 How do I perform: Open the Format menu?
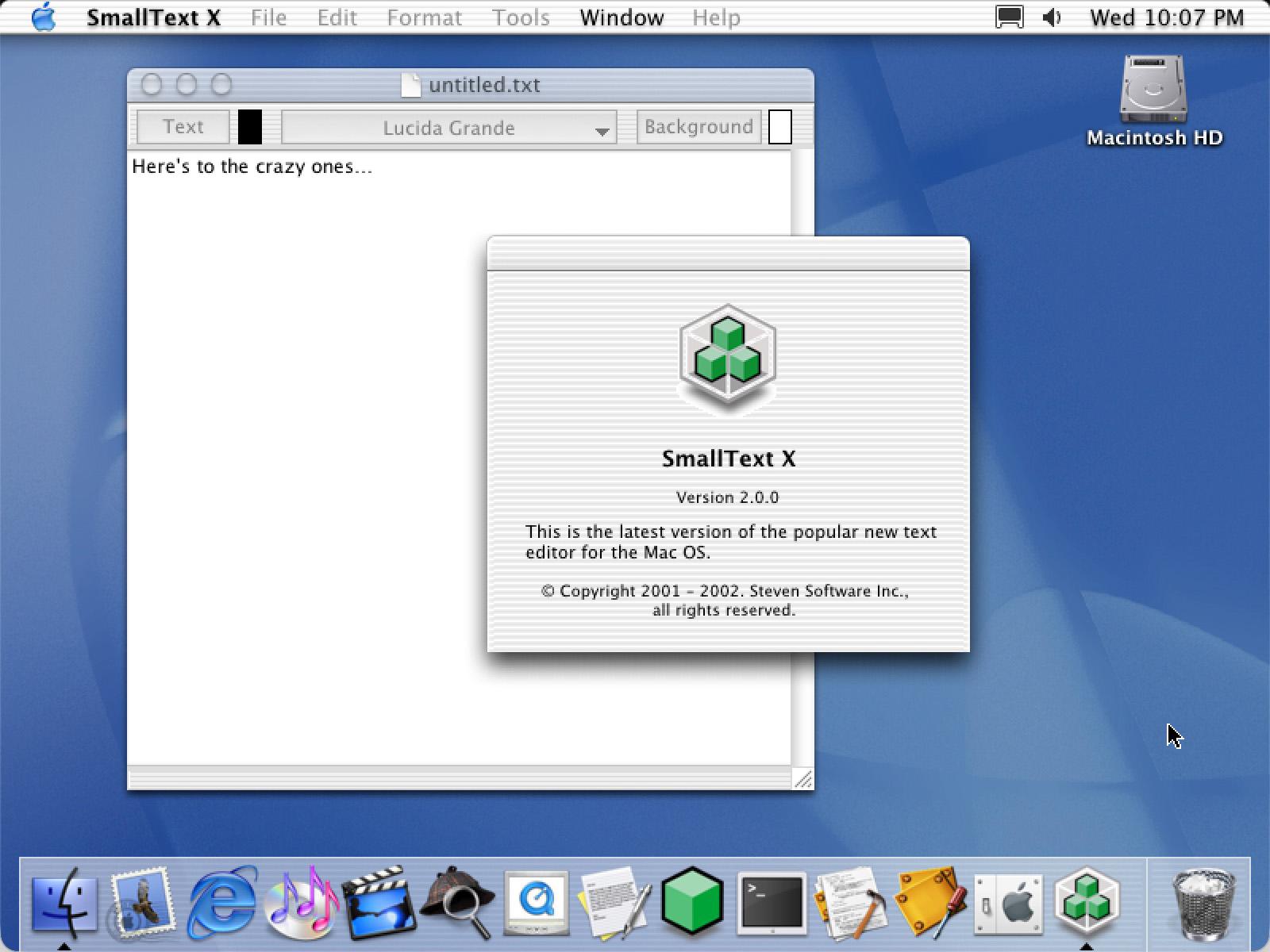(424, 17)
